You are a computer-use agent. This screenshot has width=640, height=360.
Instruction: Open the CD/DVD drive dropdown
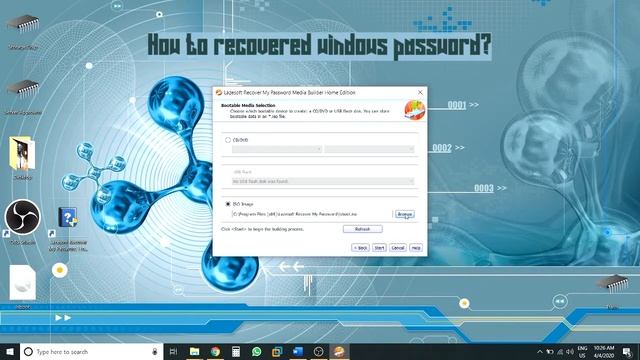pyautogui.click(x=277, y=149)
